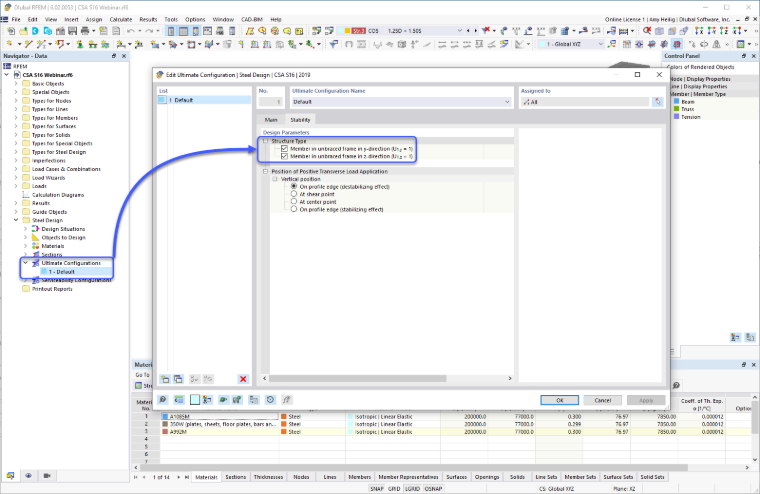Image resolution: width=760 pixels, height=494 pixels.
Task: Click the Save file icon in the main toolbar
Action: click(73, 31)
